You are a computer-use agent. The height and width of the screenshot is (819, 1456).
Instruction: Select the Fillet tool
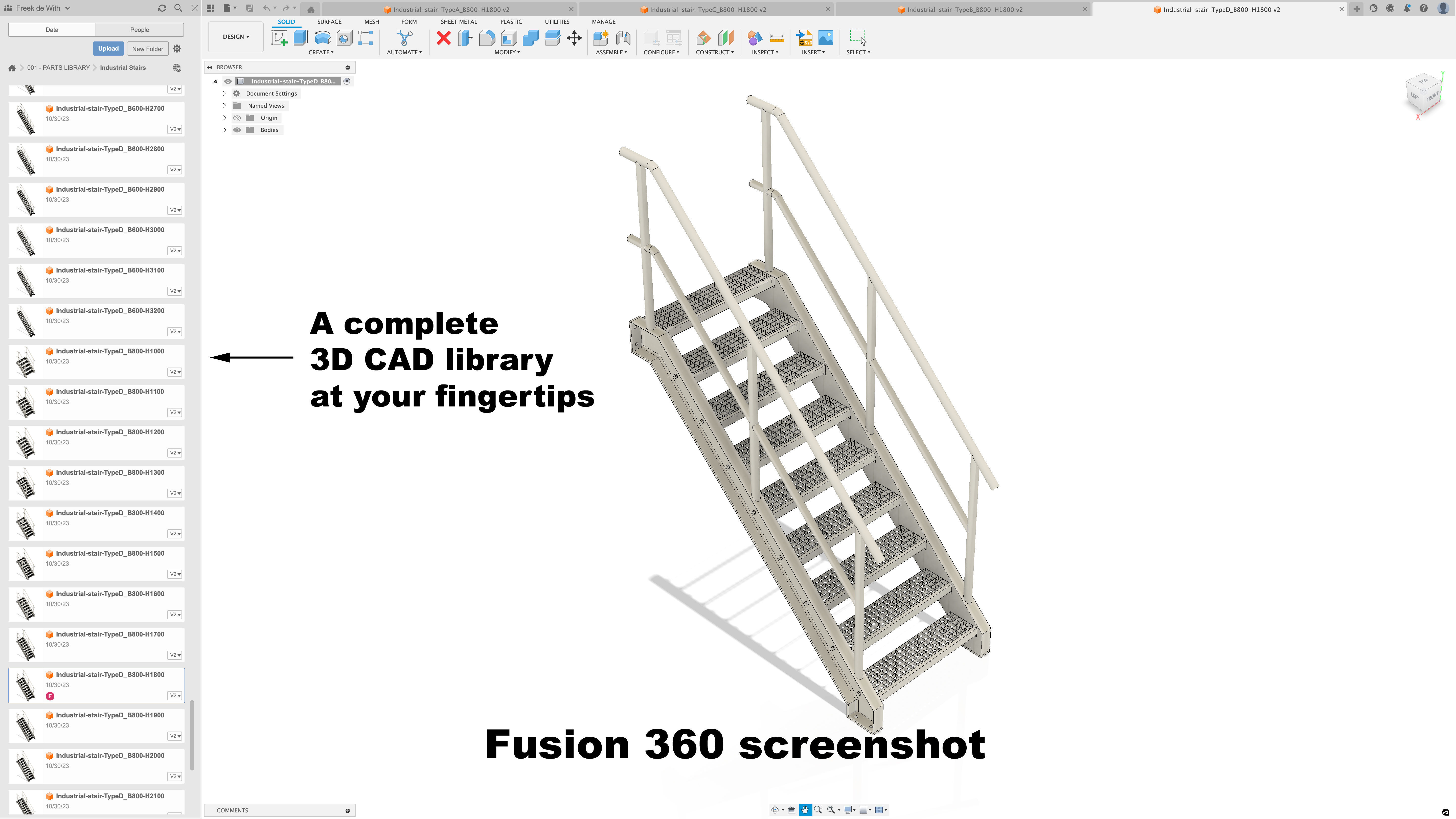pos(487,38)
